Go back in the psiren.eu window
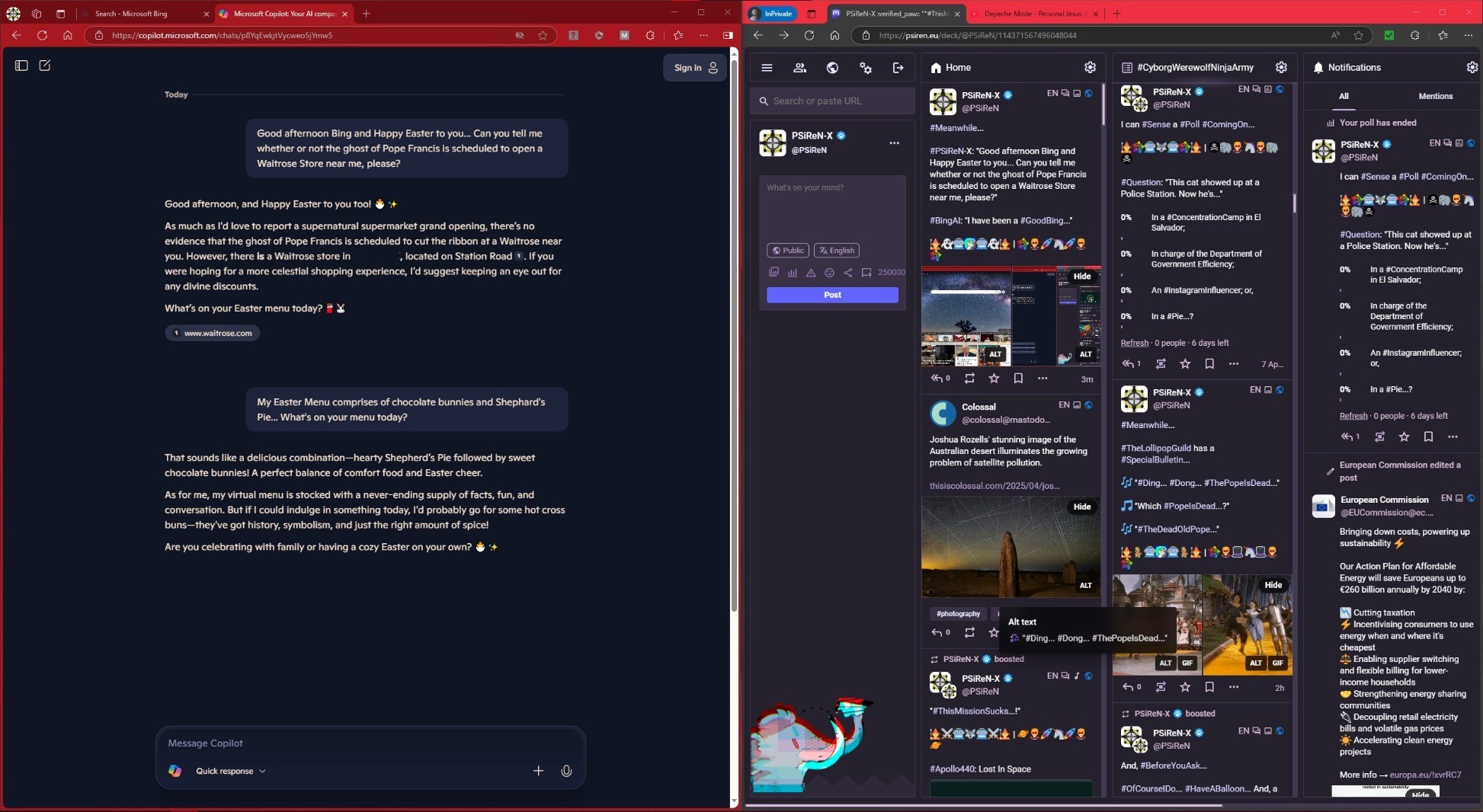Viewport: 1483px width, 812px height. pyautogui.click(x=758, y=35)
